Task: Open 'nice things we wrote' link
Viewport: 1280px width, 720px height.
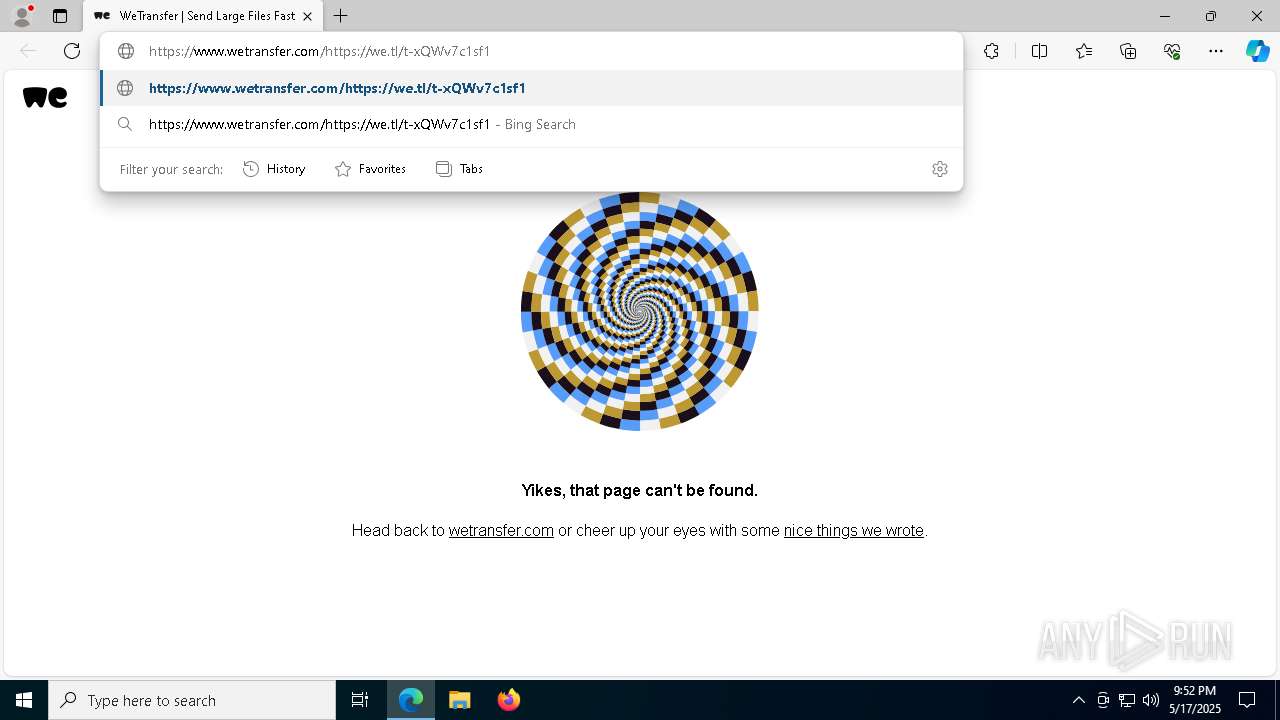Action: coord(854,531)
